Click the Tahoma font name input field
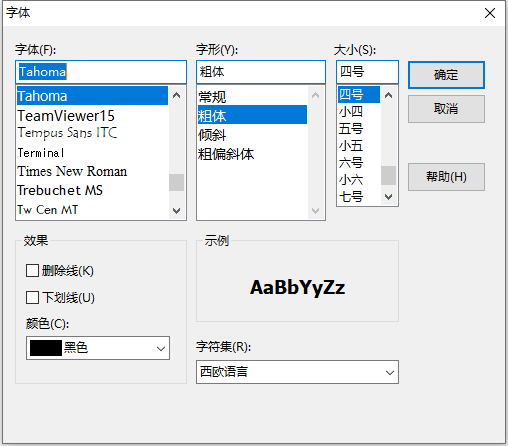 click(101, 72)
